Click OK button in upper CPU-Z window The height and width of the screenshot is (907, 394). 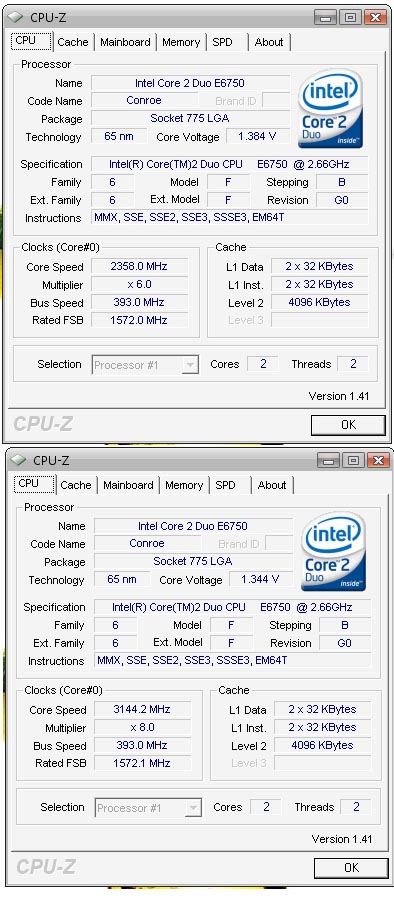348,425
